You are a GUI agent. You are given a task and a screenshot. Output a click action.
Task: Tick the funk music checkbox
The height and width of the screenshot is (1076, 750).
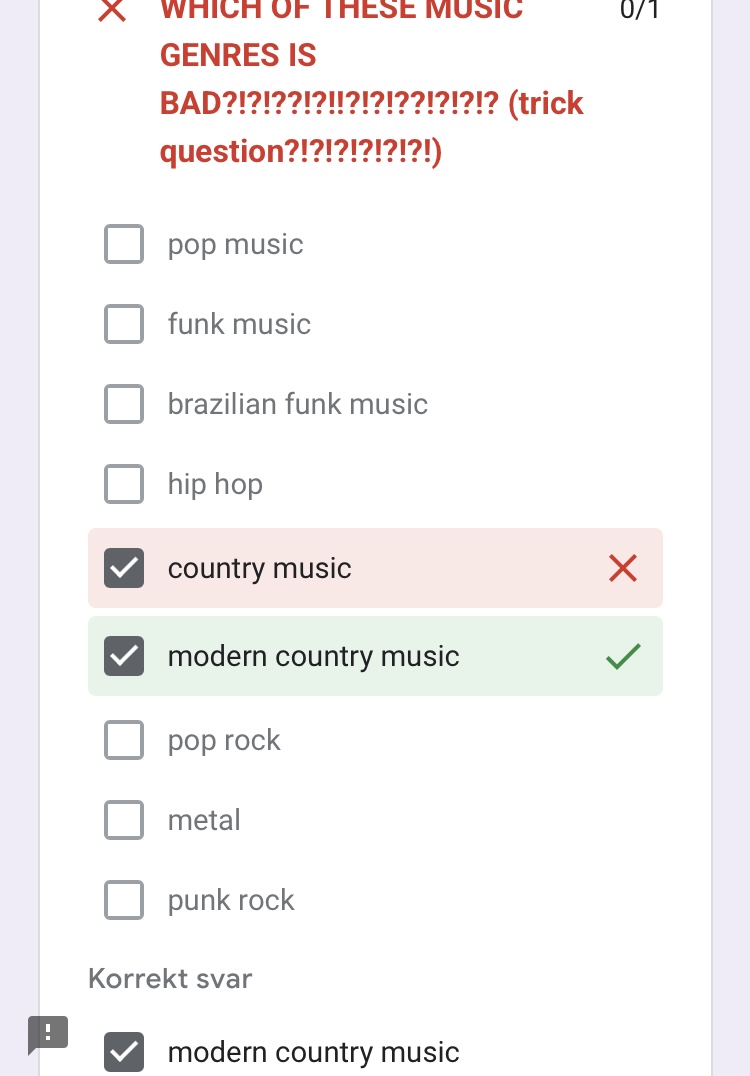pos(124,324)
